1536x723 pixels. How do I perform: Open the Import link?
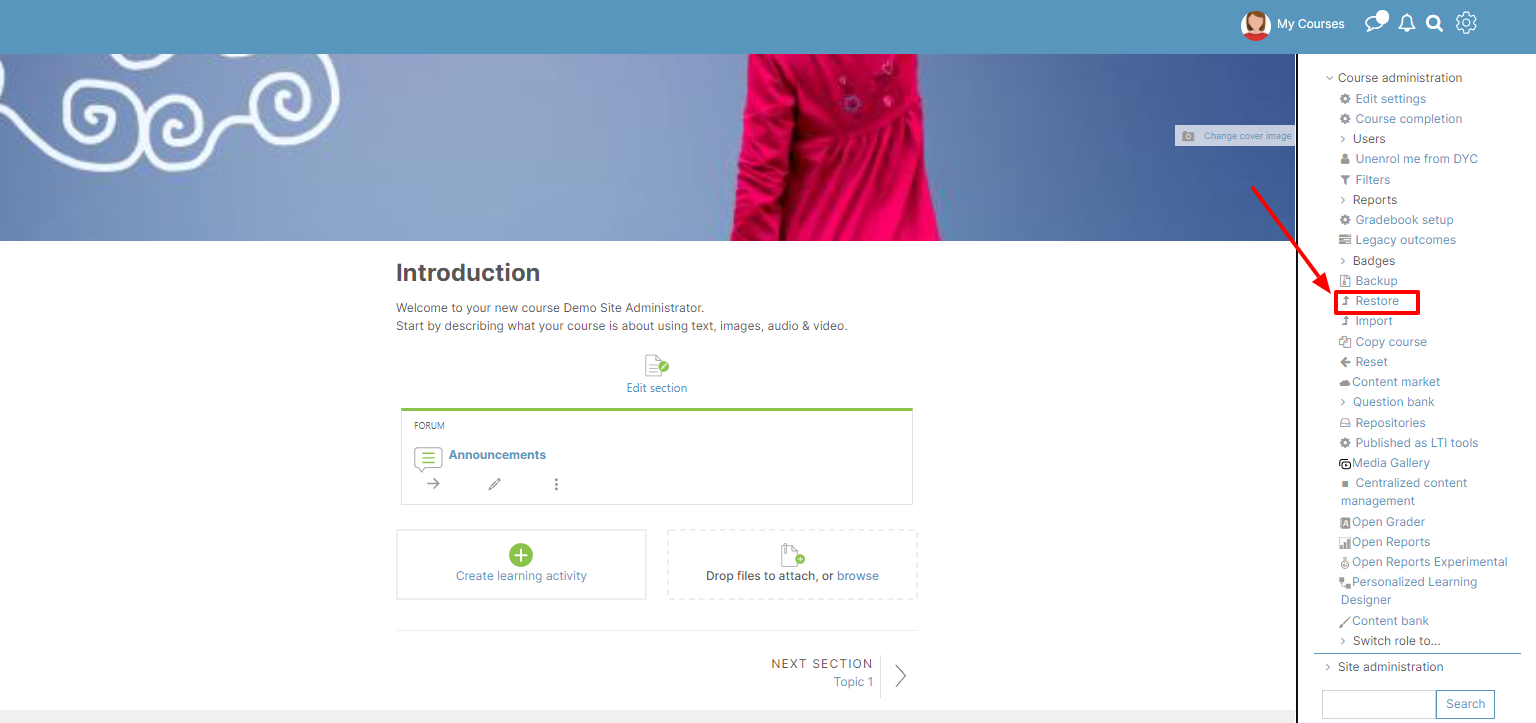coord(1374,321)
